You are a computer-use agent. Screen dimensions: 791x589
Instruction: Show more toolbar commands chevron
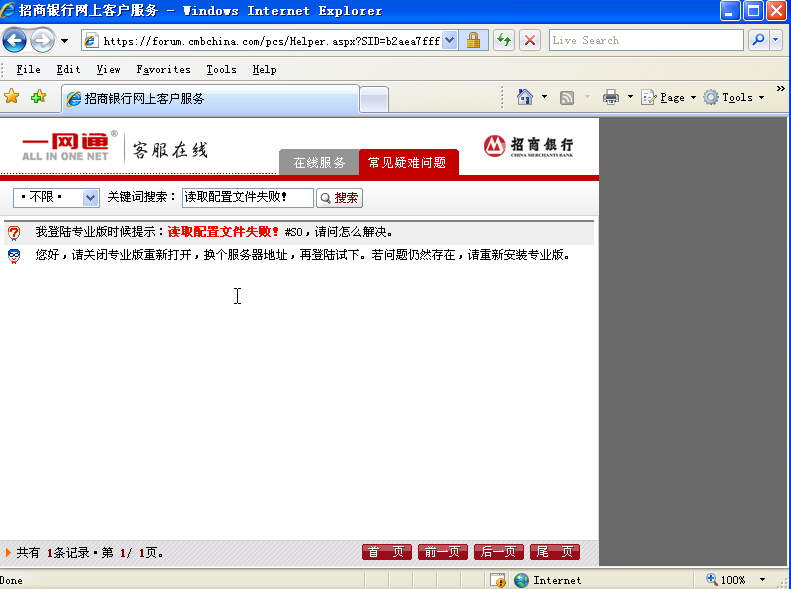click(x=780, y=89)
